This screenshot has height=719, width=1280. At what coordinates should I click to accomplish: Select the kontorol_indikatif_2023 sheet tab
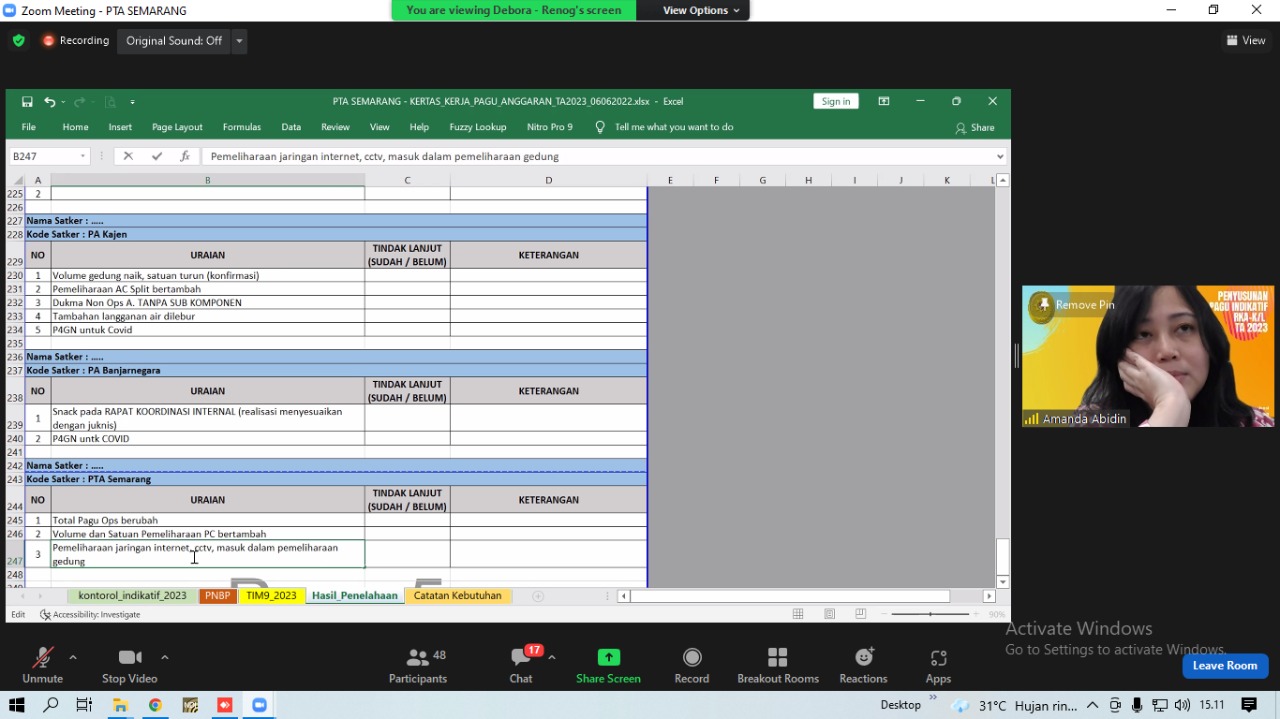click(x=132, y=596)
